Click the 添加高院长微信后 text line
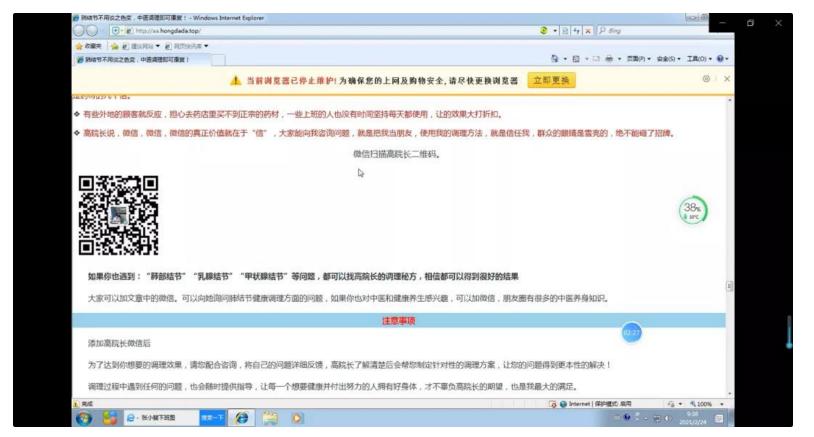Viewport: 814px width, 437px height. click(x=119, y=343)
